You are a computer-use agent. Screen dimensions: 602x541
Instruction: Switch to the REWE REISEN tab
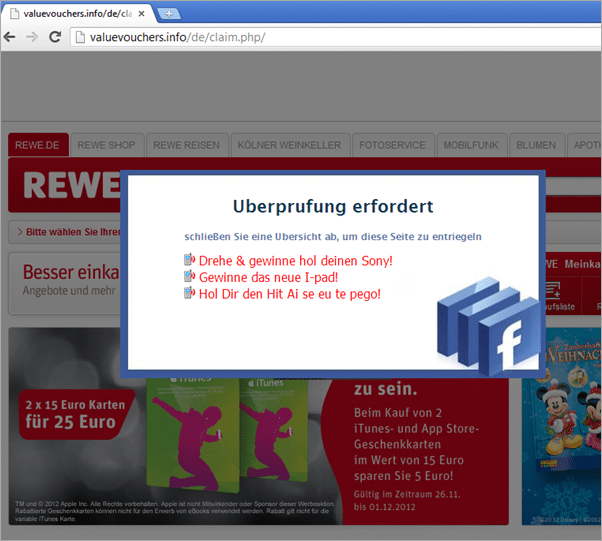pyautogui.click(x=187, y=145)
